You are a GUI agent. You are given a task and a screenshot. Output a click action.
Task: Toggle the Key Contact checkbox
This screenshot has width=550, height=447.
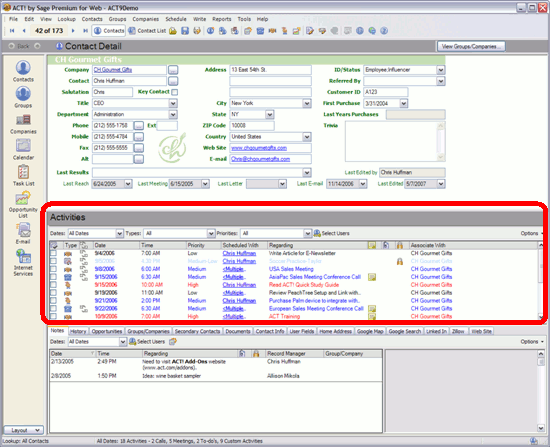click(x=175, y=92)
